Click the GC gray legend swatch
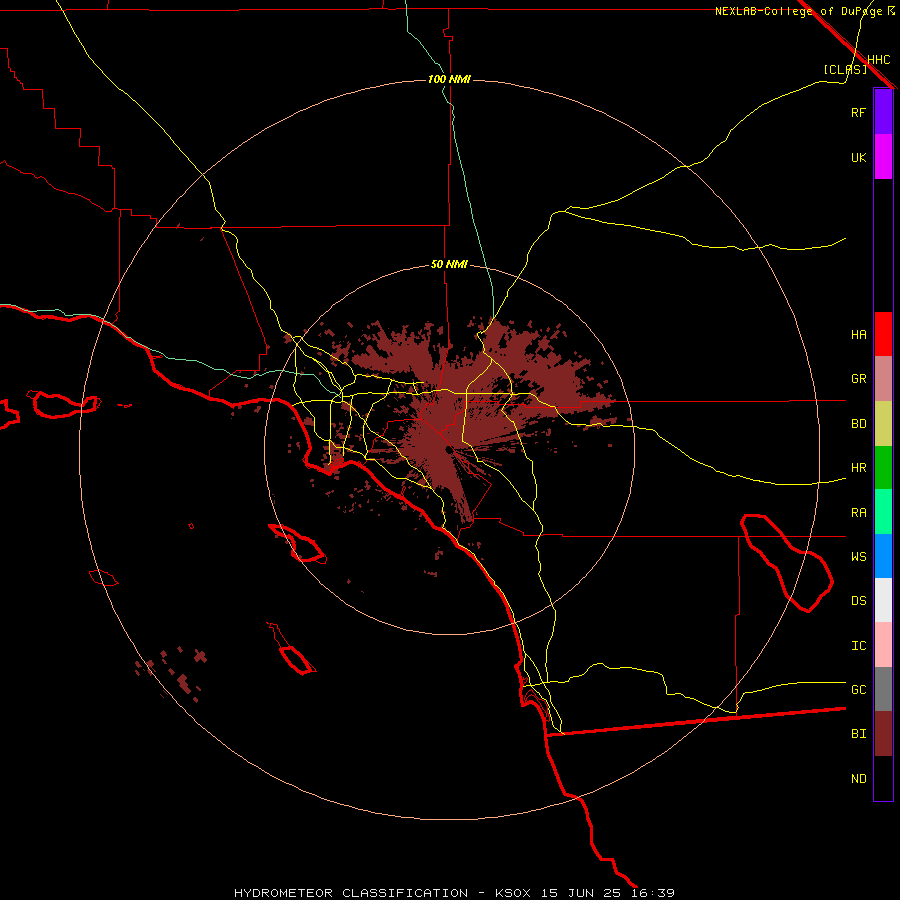 (x=883, y=689)
